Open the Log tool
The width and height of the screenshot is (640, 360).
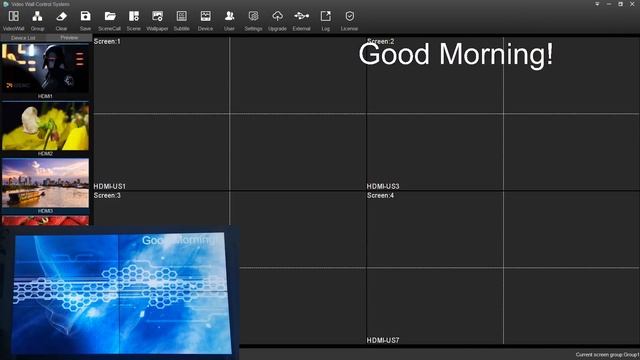(x=325, y=20)
